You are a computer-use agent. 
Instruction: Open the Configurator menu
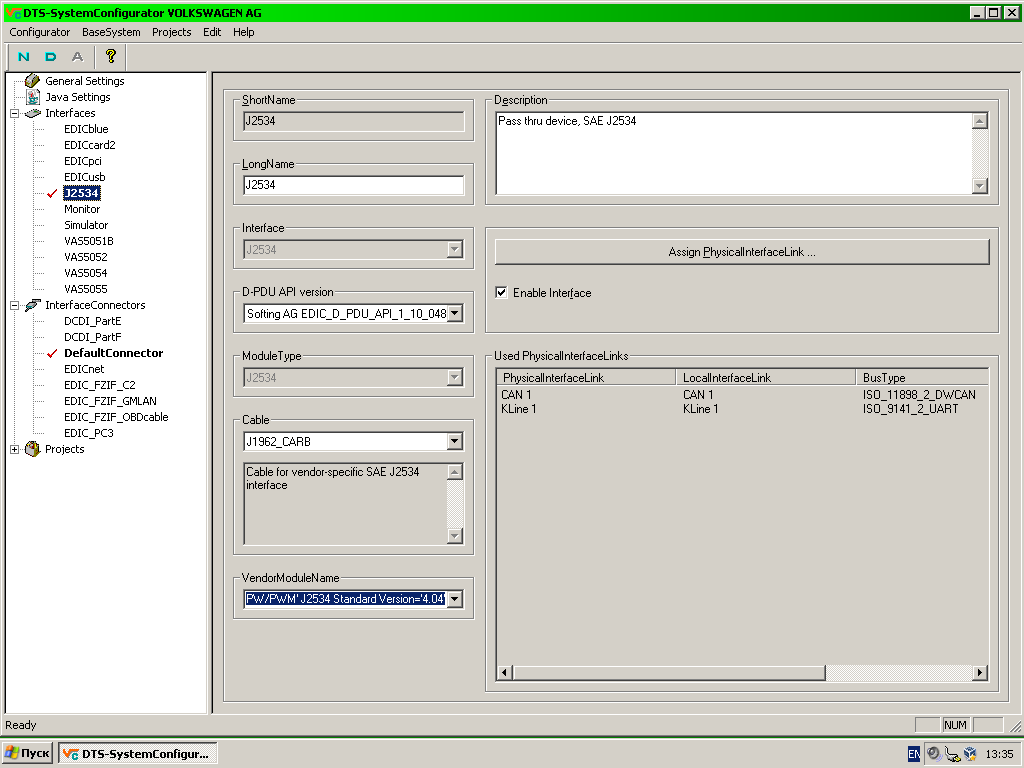click(40, 32)
